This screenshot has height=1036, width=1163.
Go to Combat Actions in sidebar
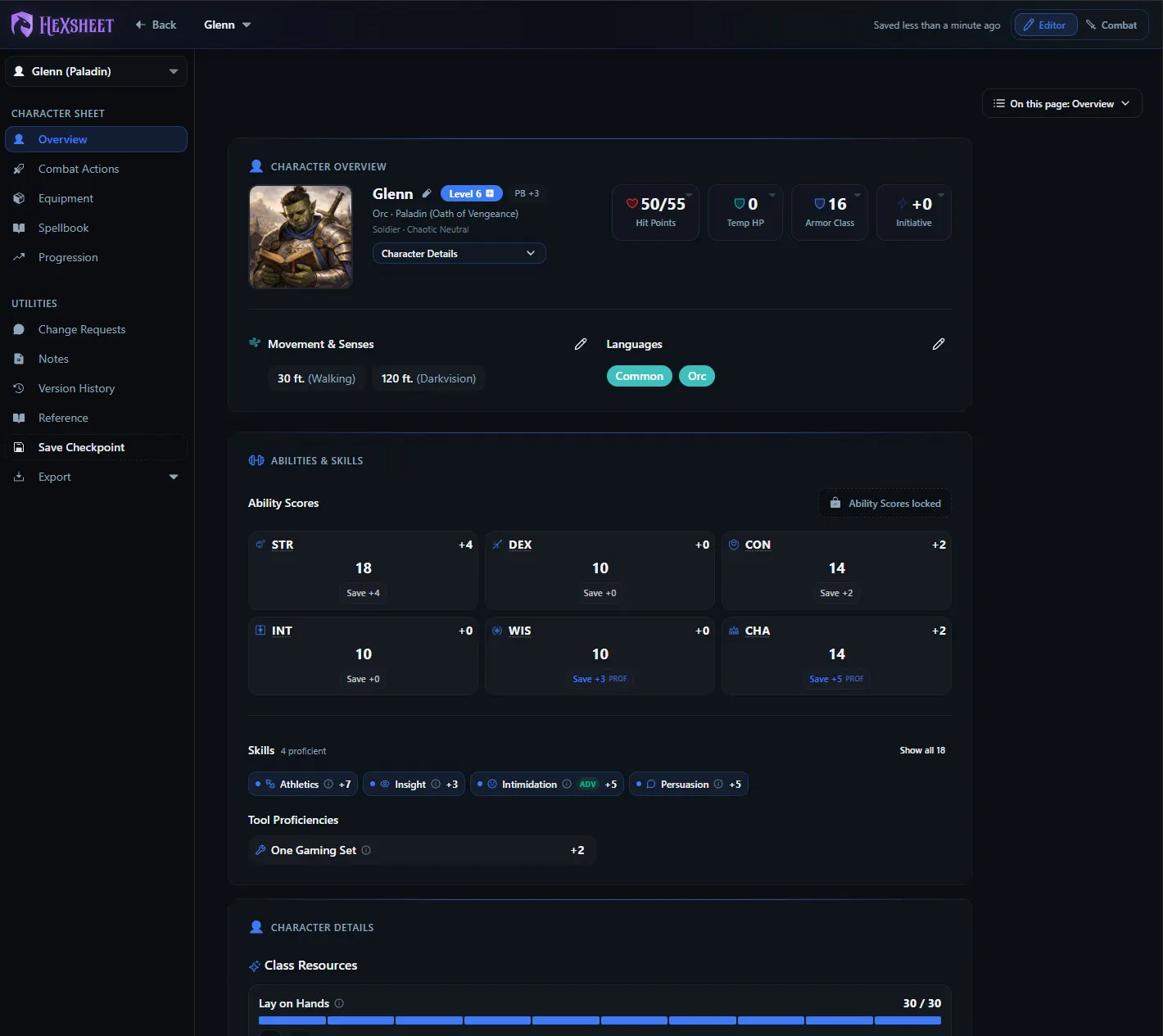coord(96,169)
